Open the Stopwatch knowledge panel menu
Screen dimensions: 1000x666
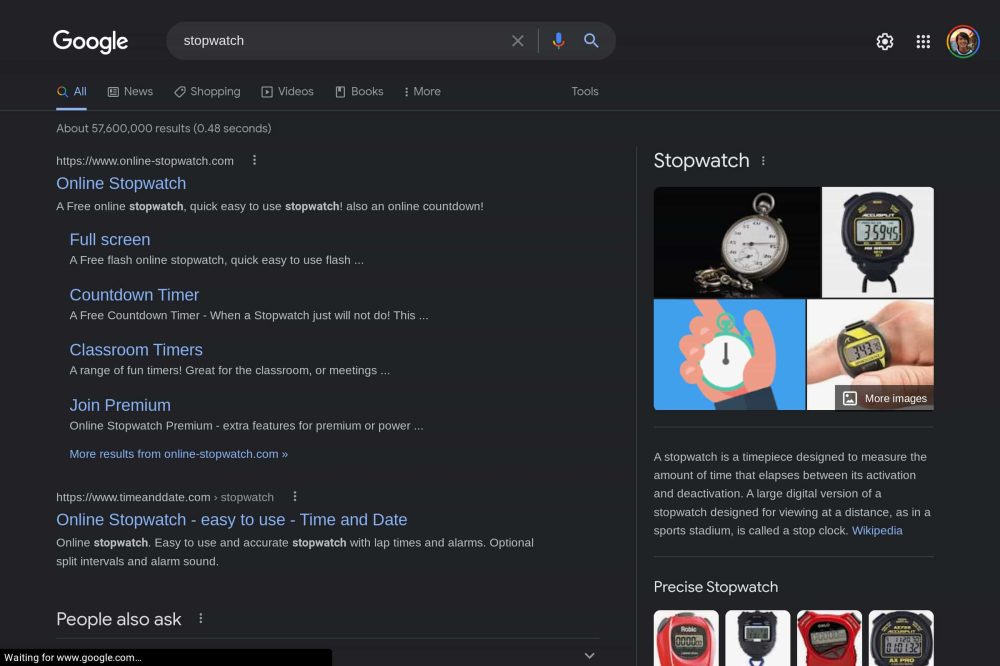click(x=763, y=160)
